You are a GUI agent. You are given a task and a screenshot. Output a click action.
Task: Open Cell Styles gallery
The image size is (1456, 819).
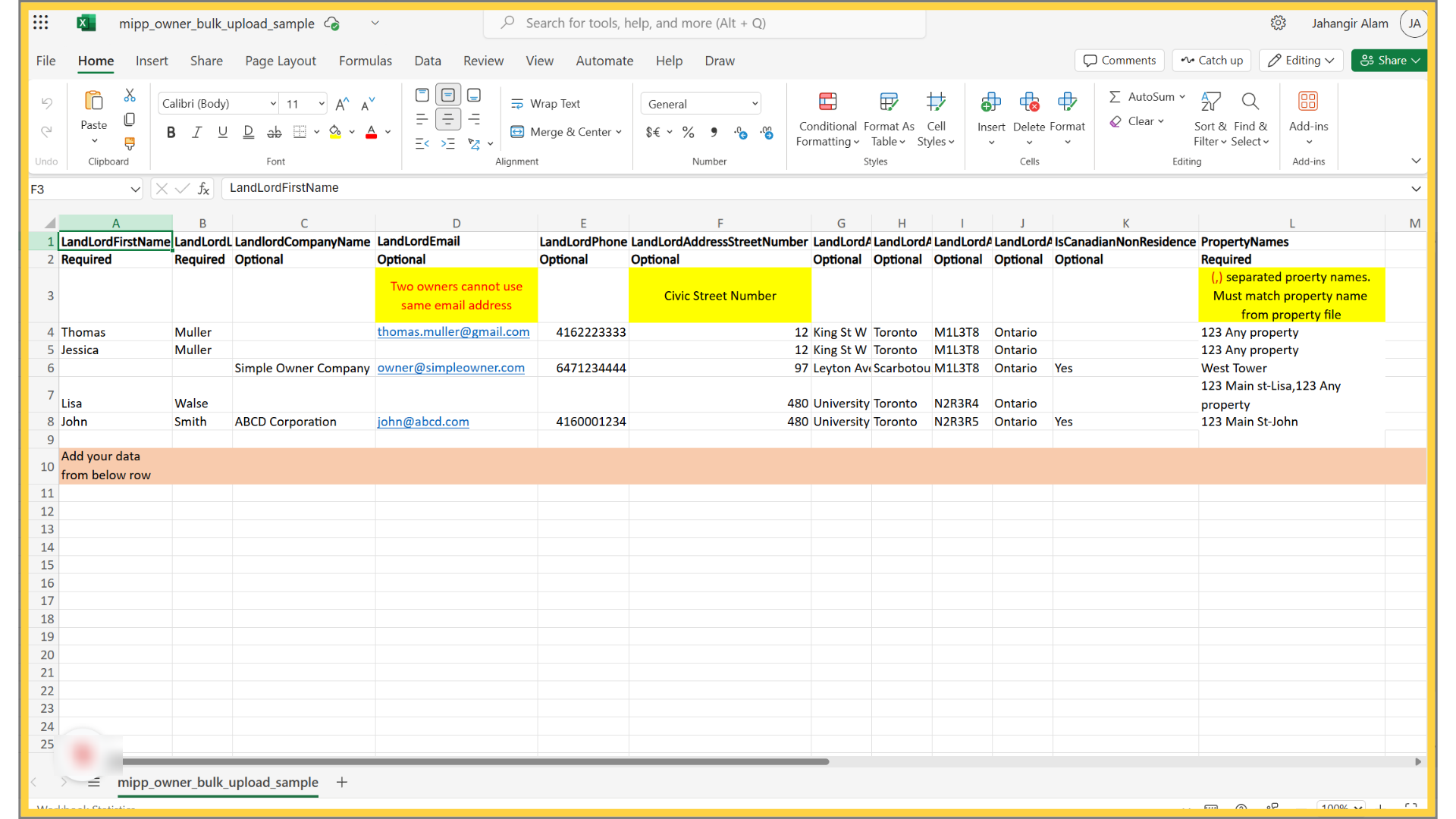click(936, 119)
